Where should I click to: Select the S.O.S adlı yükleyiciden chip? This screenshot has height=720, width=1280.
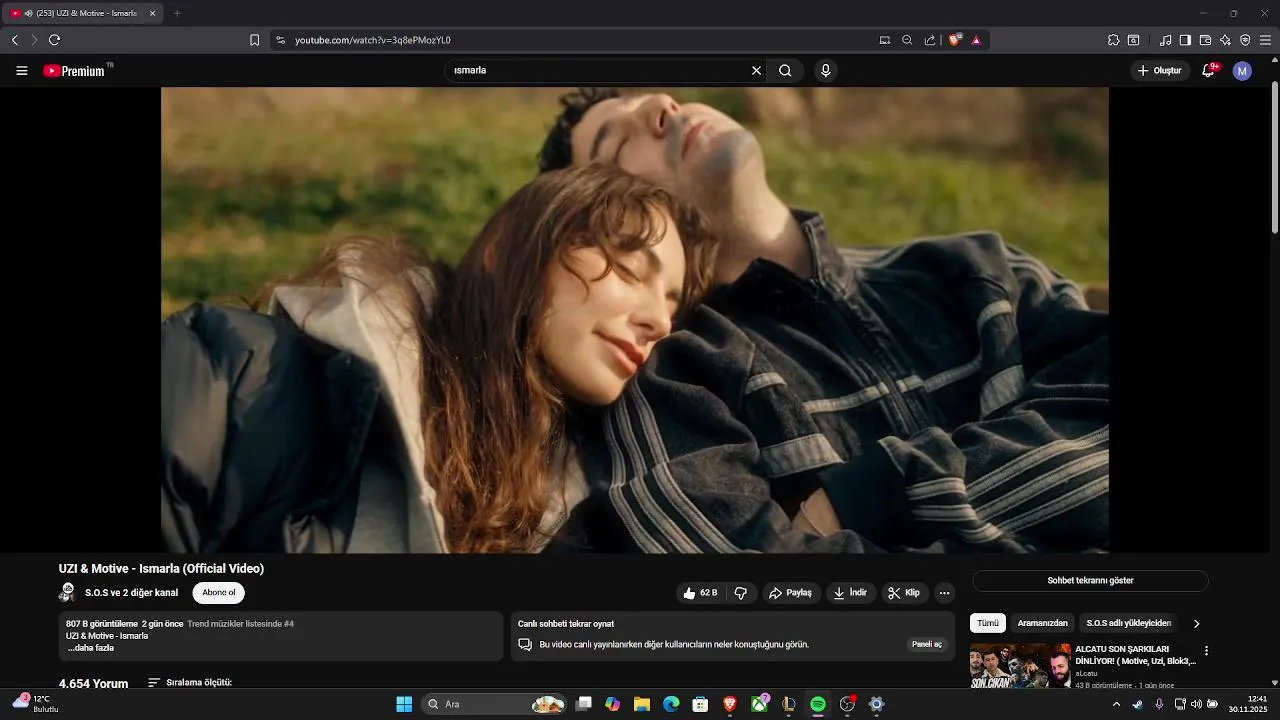(x=1129, y=623)
